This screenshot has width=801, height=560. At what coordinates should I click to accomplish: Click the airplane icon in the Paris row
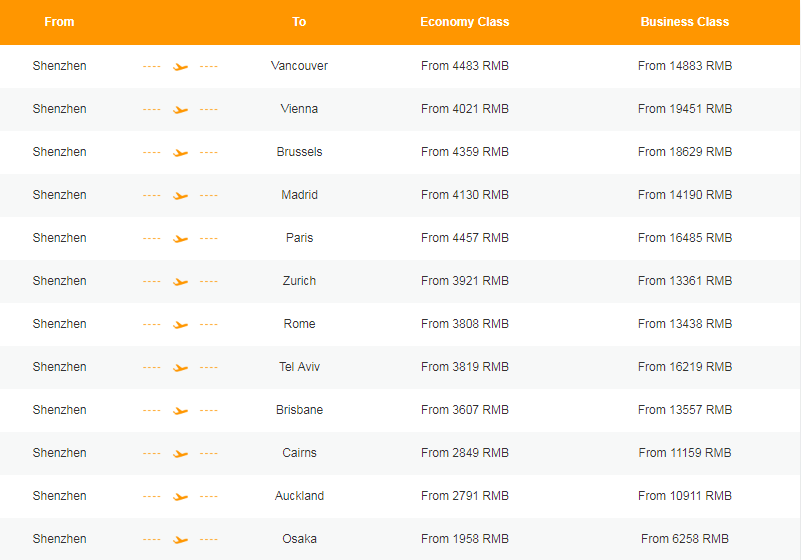[x=180, y=239]
